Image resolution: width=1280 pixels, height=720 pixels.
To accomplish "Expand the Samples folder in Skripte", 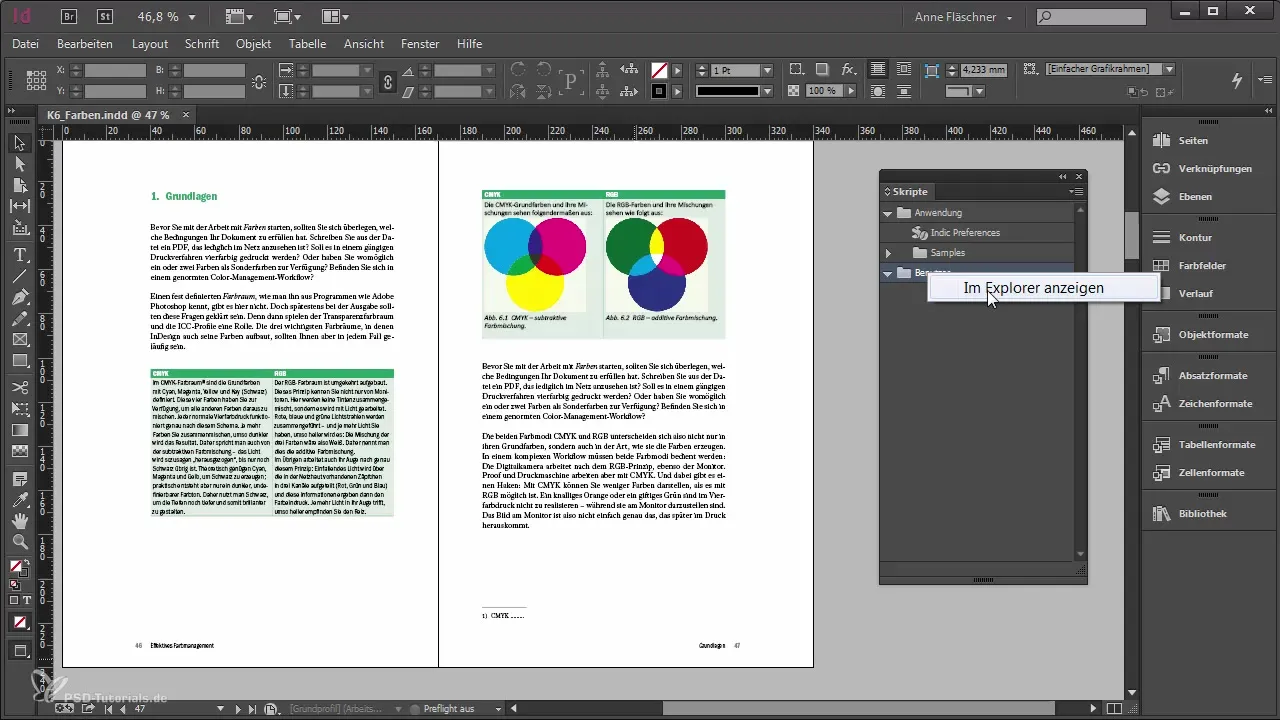I will coord(888,253).
